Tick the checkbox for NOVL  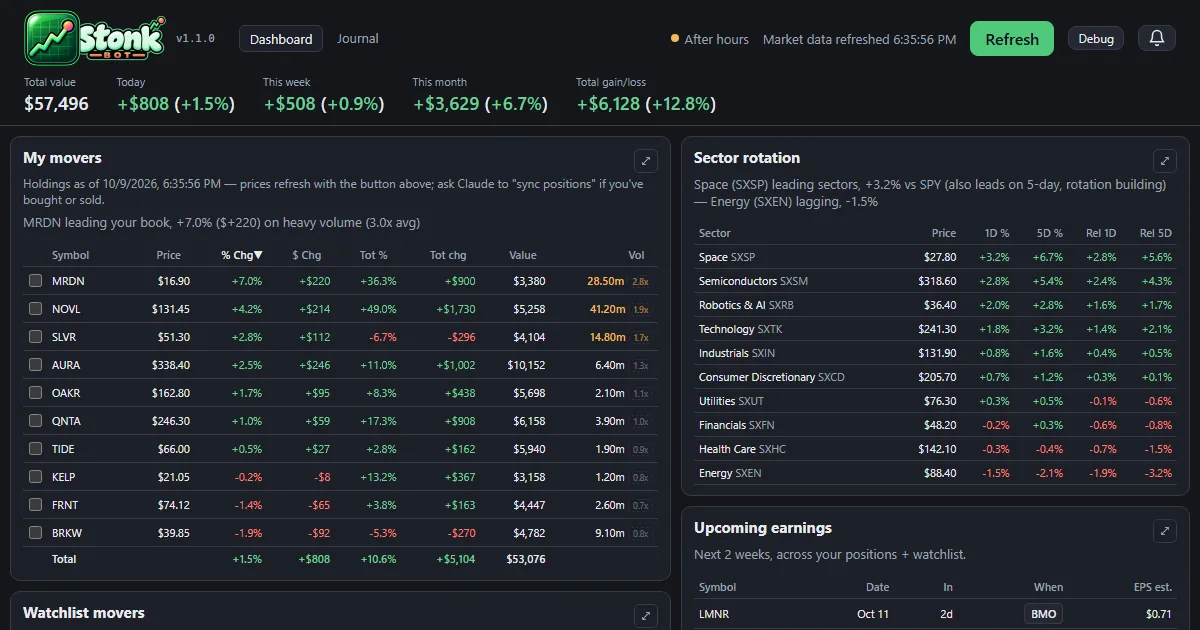pos(36,309)
